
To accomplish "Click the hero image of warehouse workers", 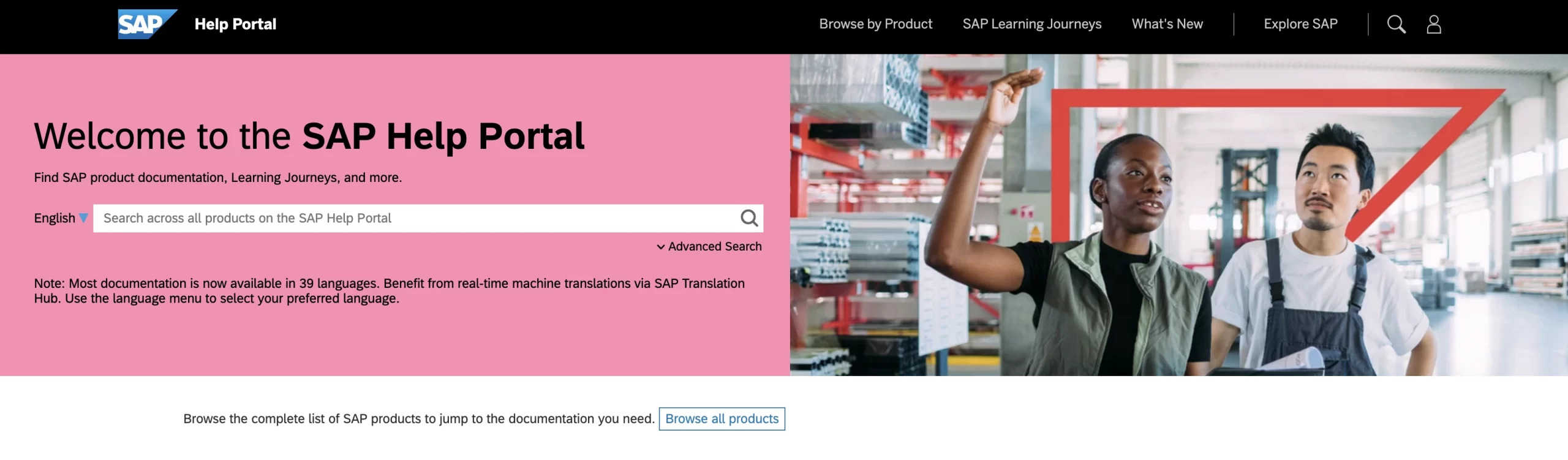I will [x=1178, y=215].
